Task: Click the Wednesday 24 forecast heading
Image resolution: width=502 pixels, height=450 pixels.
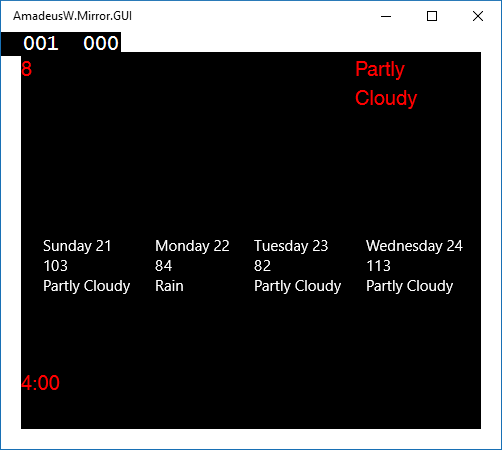Action: click(414, 246)
